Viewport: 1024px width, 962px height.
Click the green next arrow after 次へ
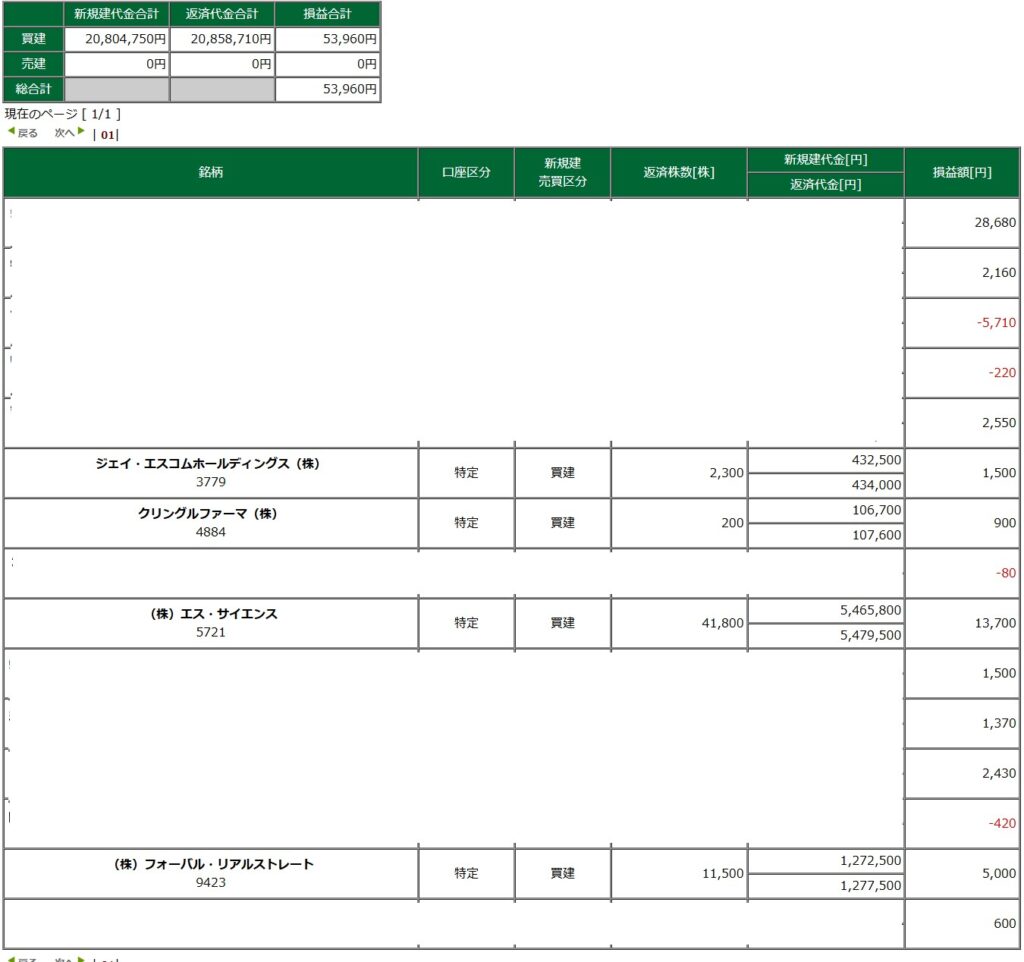click(x=81, y=132)
